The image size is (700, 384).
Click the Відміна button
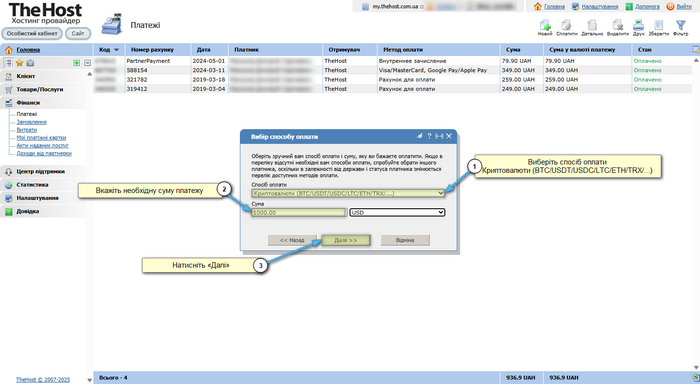[x=405, y=240]
